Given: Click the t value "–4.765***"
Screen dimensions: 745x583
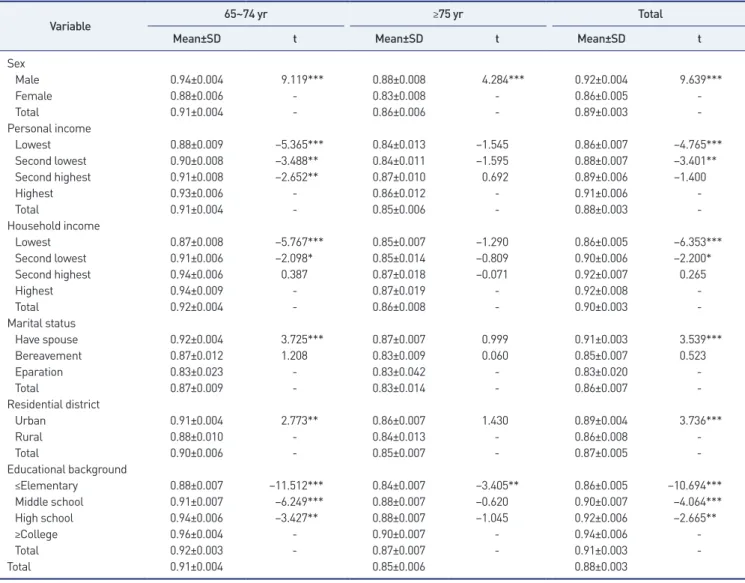Looking at the screenshot, I should (x=697, y=144).
